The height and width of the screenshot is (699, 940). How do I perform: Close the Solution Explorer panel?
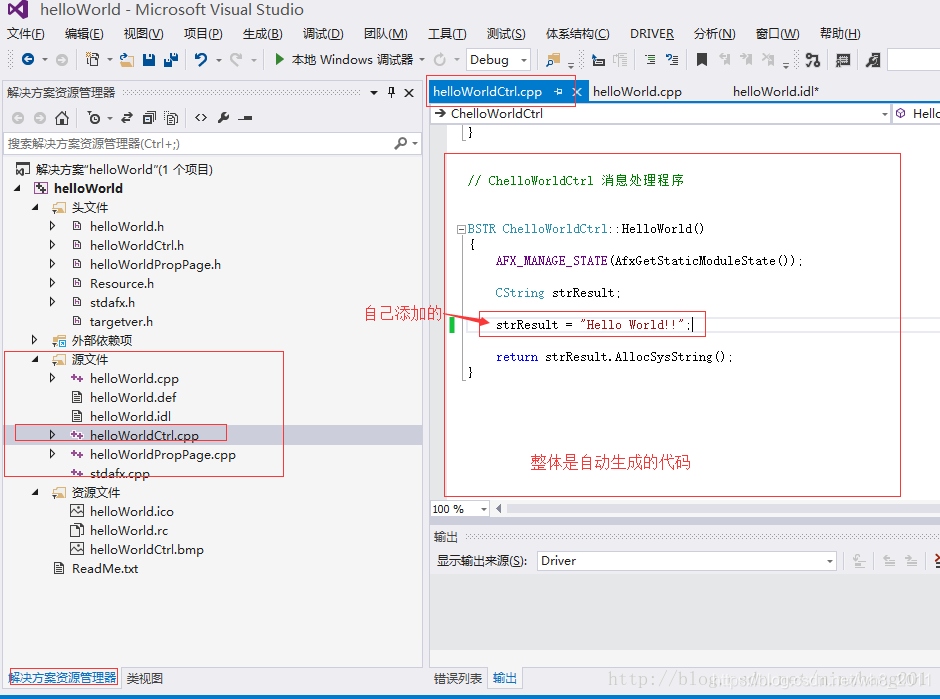[x=409, y=93]
